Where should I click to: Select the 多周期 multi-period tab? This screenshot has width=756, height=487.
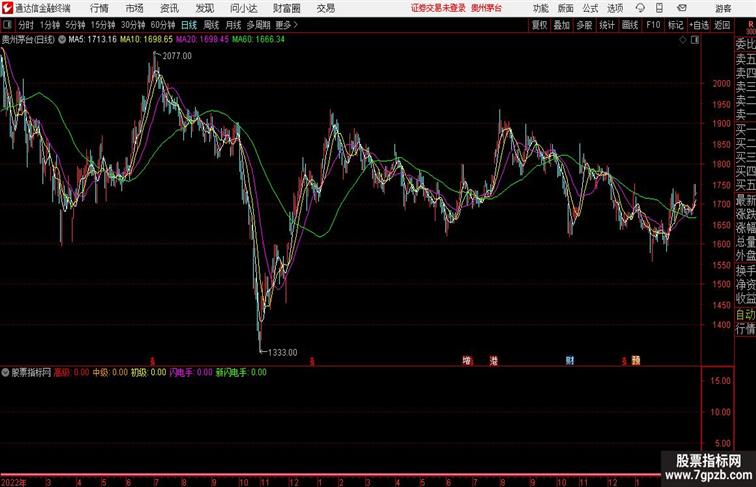click(258, 25)
